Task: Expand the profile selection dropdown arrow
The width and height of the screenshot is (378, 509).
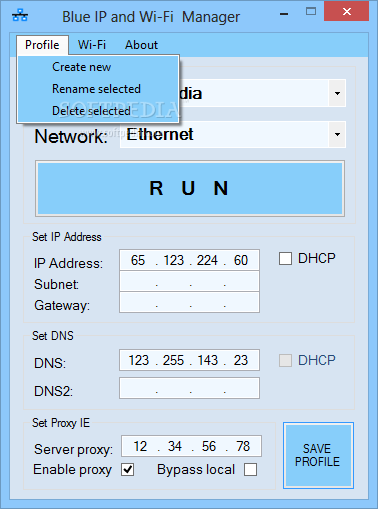Action: (x=337, y=93)
